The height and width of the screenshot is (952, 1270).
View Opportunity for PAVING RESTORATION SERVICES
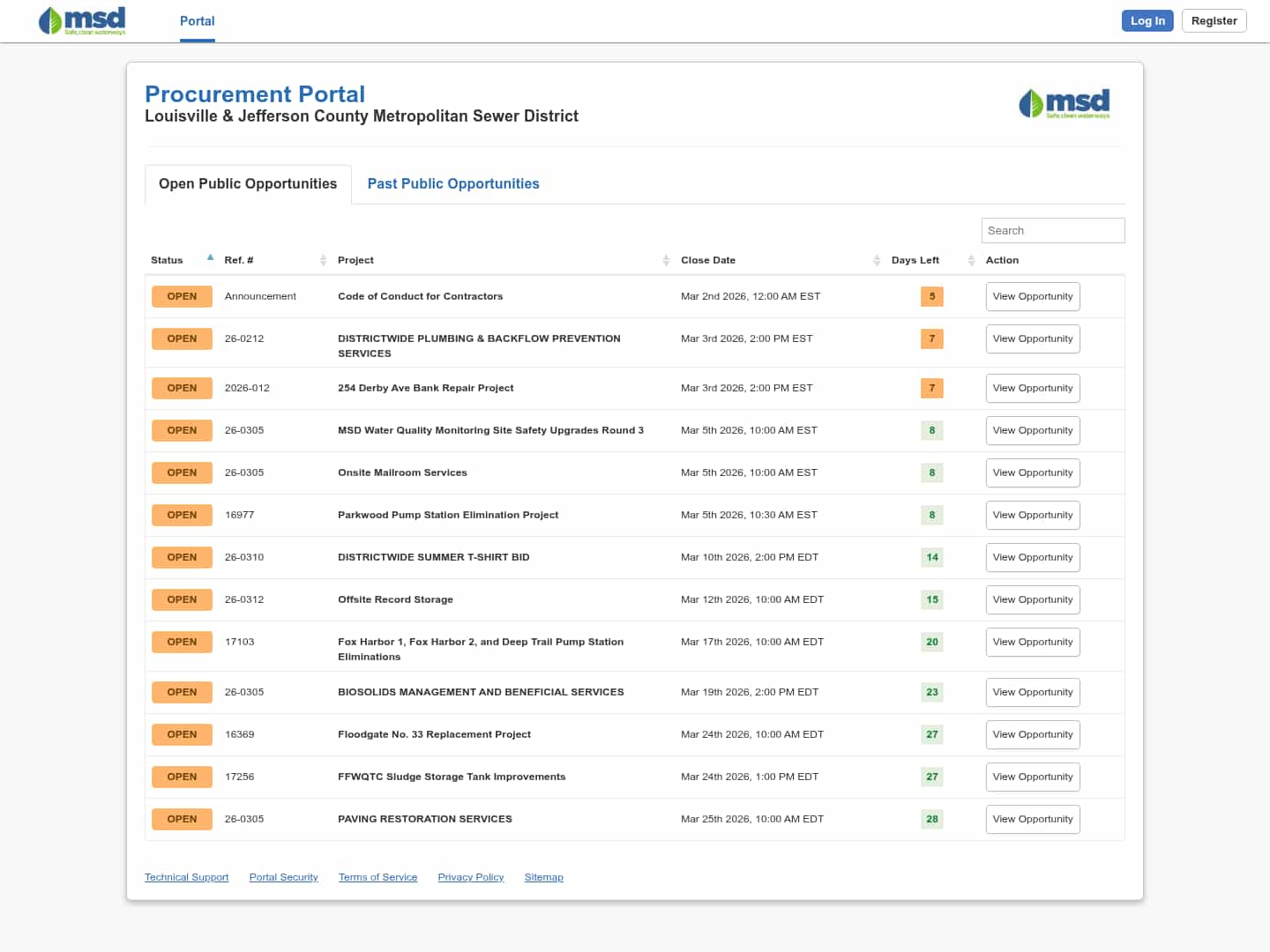(x=1032, y=819)
